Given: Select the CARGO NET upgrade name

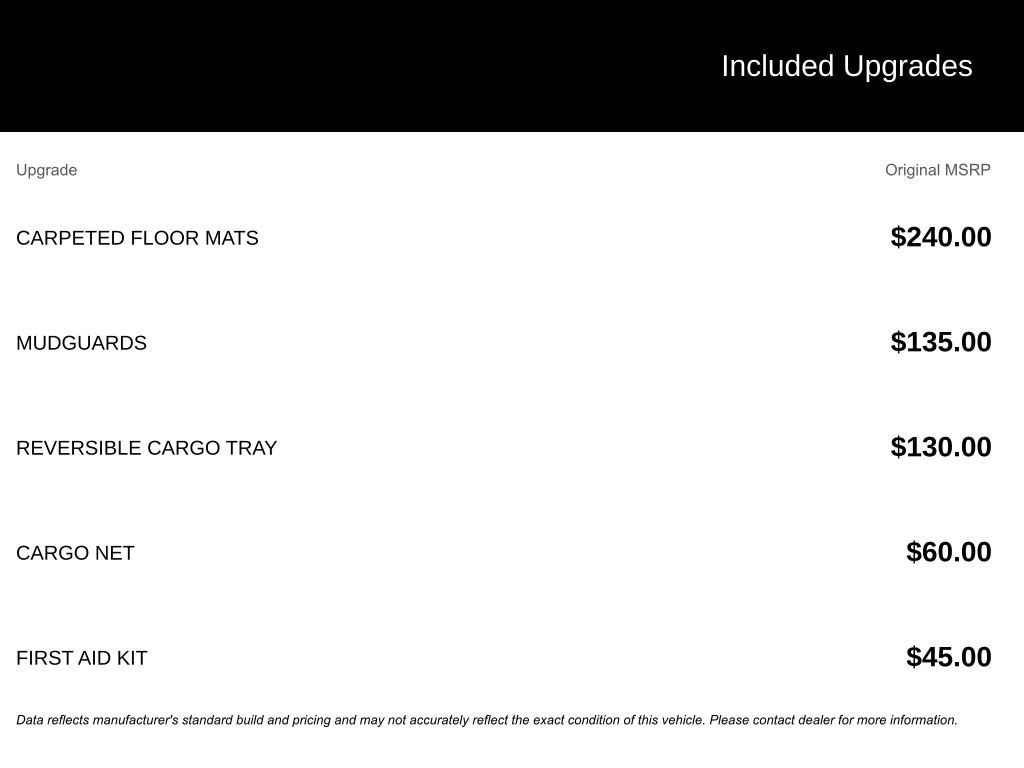Looking at the screenshot, I should tap(75, 553).
